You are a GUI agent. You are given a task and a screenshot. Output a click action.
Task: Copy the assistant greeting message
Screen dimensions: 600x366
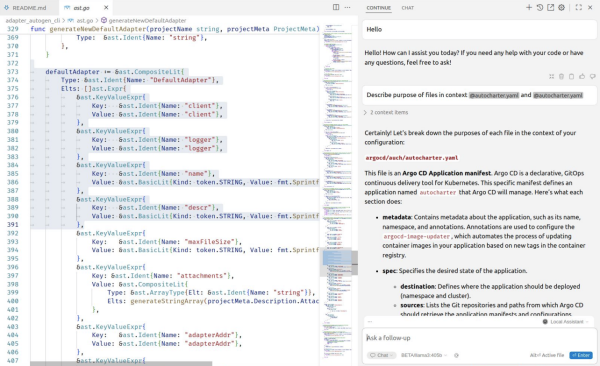click(x=571, y=77)
